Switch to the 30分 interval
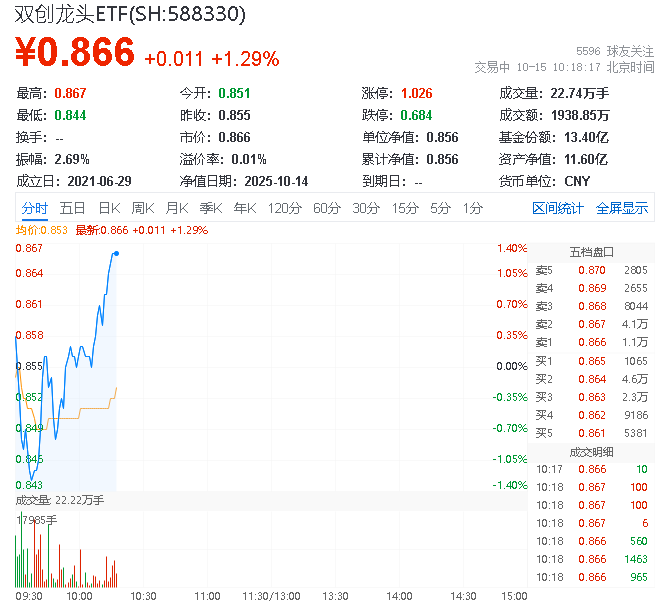Viewport: 660px width, 615px height. coord(366,208)
